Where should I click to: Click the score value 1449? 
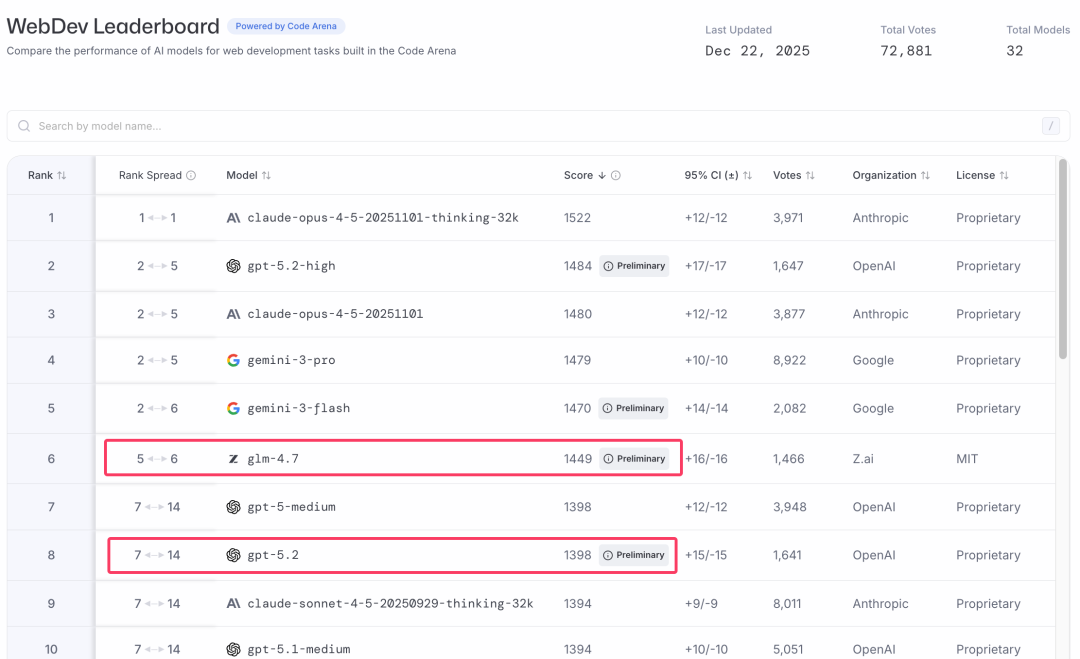(577, 459)
